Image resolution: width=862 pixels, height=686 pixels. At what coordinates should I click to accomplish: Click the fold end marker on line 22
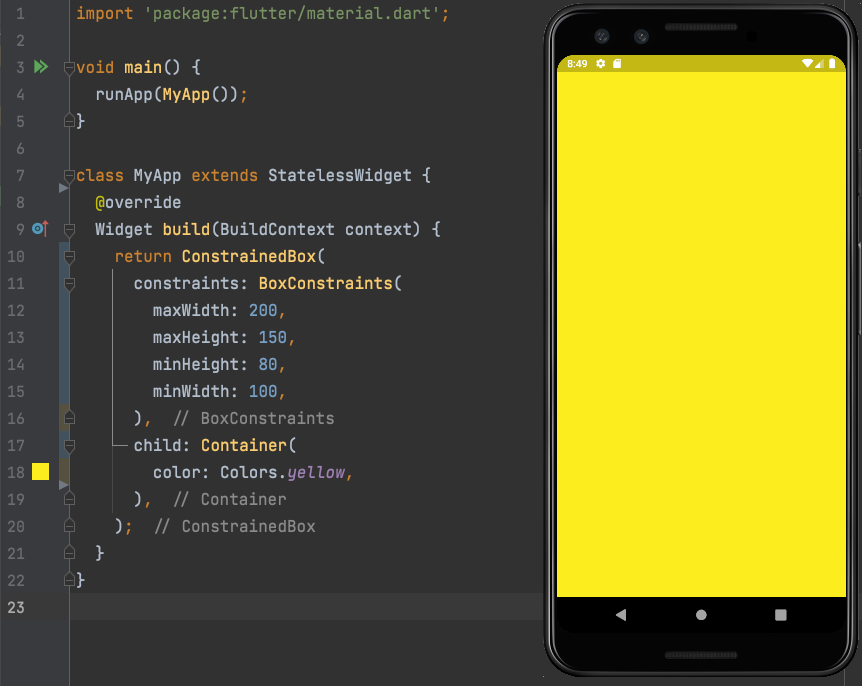click(69, 579)
